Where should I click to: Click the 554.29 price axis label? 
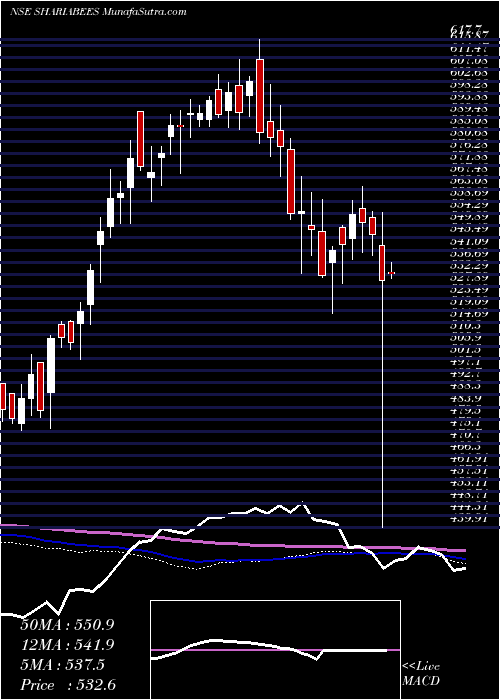(x=468, y=205)
